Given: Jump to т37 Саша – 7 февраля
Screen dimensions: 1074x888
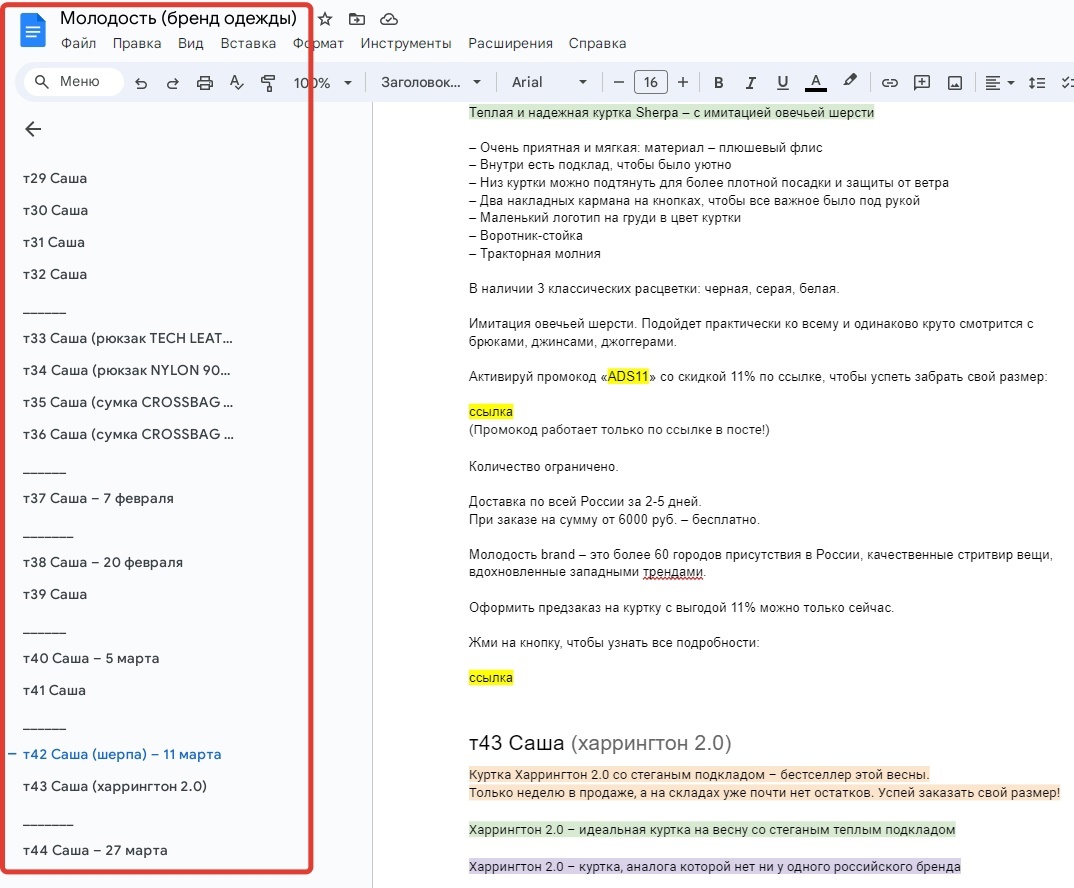Looking at the screenshot, I should 98,498.
